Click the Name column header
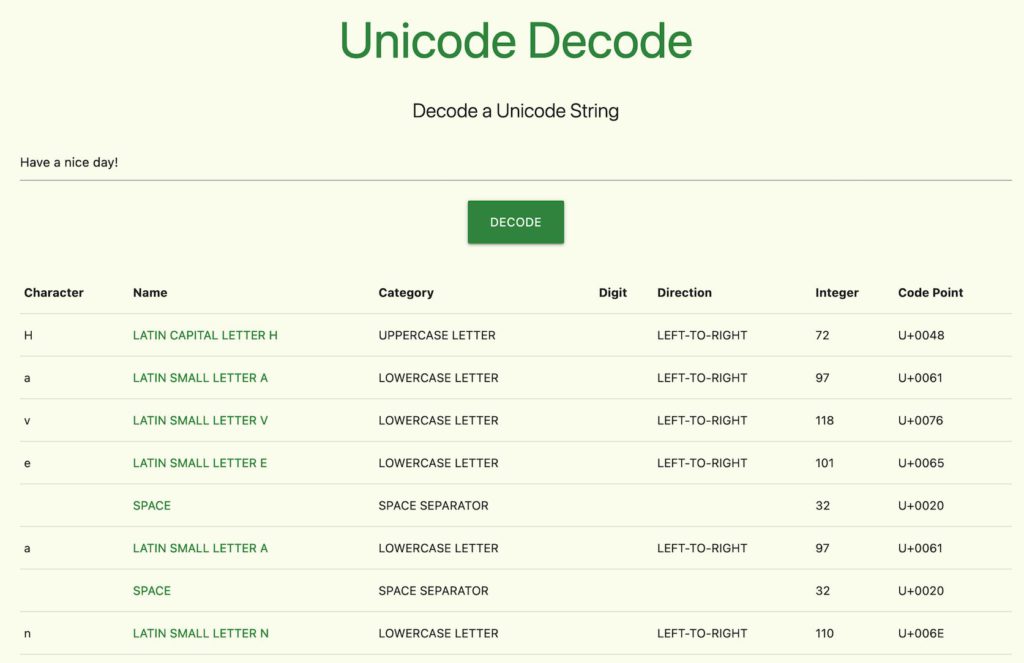This screenshot has height=663, width=1024. coord(150,293)
